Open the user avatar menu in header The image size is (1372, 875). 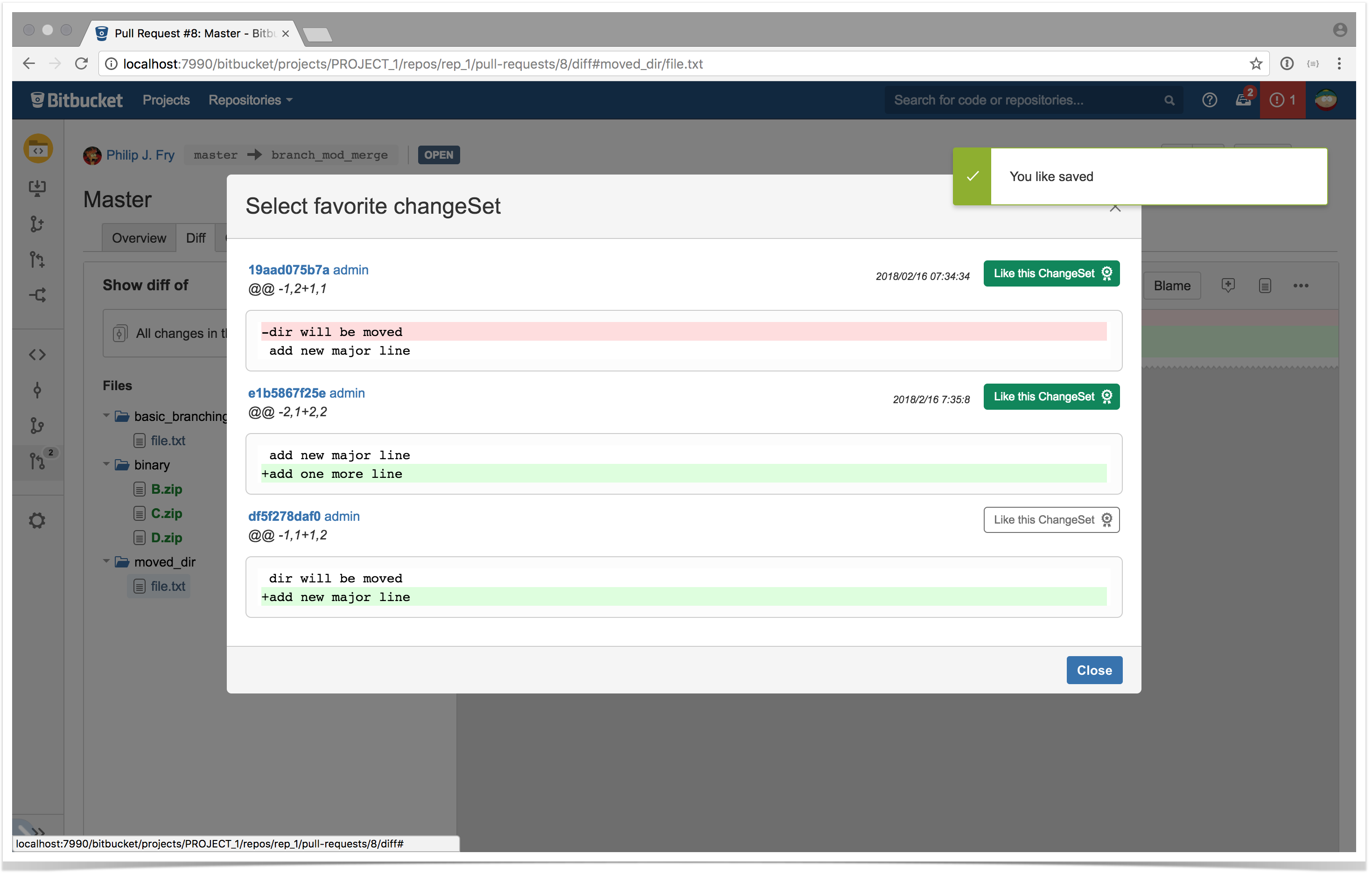click(1326, 100)
